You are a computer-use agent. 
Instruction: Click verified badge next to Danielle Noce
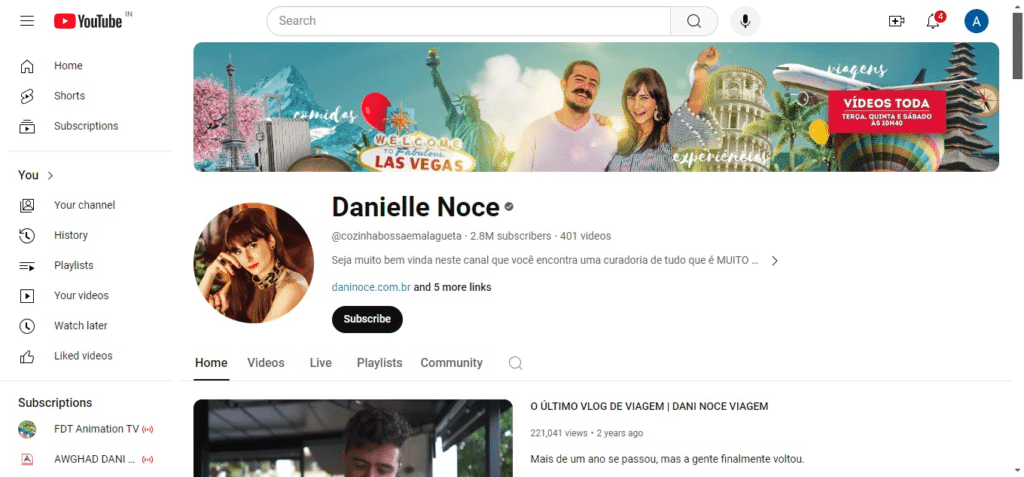(509, 207)
